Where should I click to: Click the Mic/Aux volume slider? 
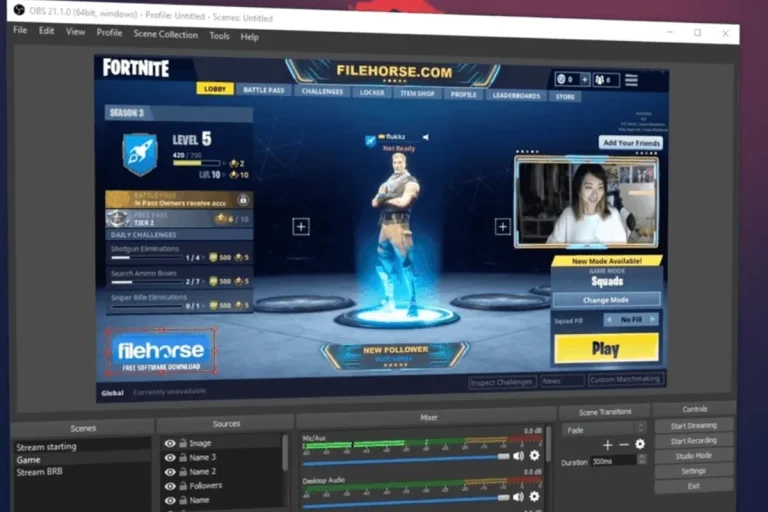point(406,459)
